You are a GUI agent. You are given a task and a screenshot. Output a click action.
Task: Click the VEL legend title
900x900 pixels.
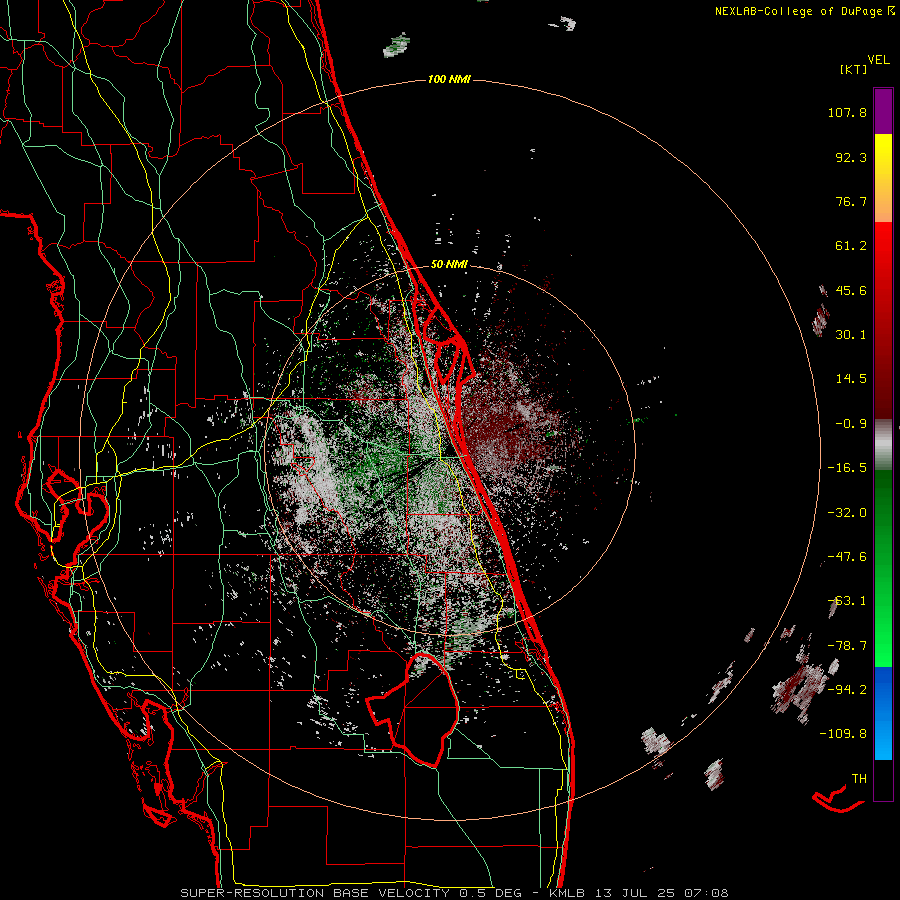click(878, 60)
